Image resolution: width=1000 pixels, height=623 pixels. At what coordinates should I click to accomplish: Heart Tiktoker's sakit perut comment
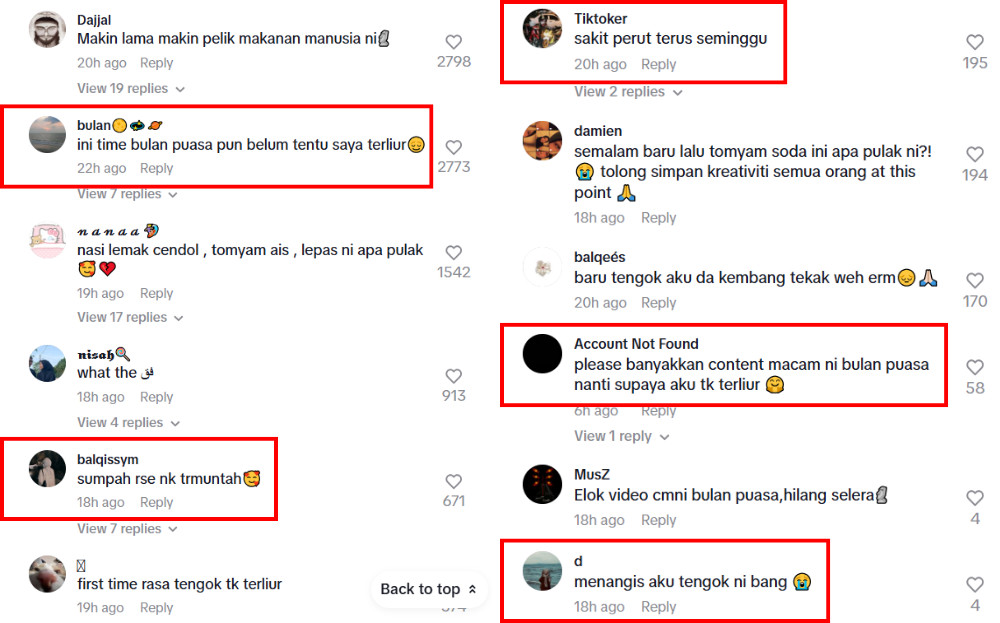tap(974, 42)
